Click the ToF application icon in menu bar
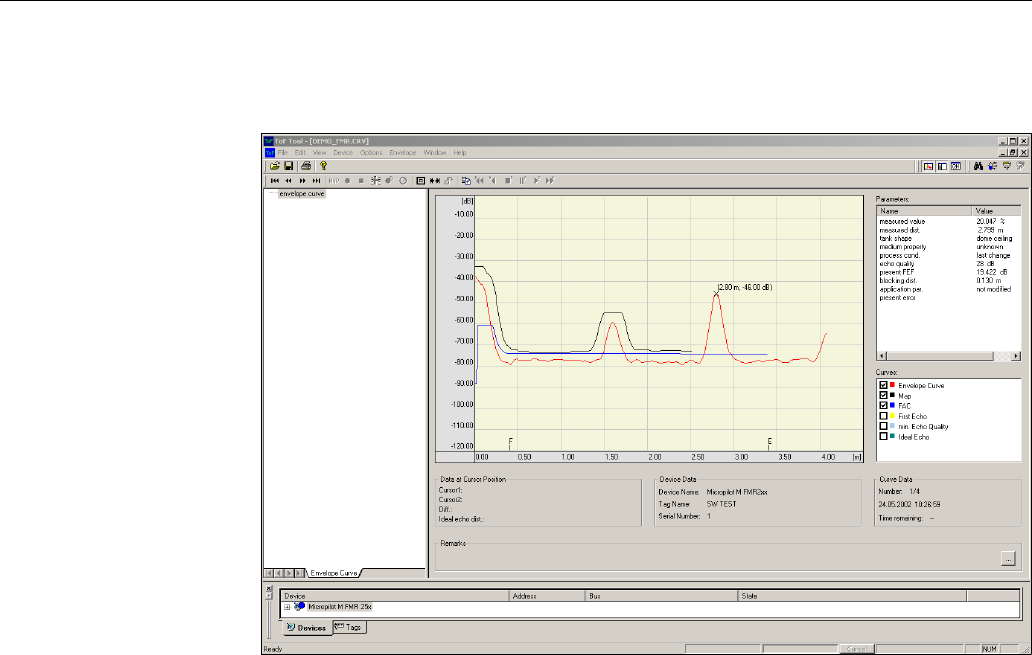This screenshot has height=655, width=1032. [x=269, y=152]
